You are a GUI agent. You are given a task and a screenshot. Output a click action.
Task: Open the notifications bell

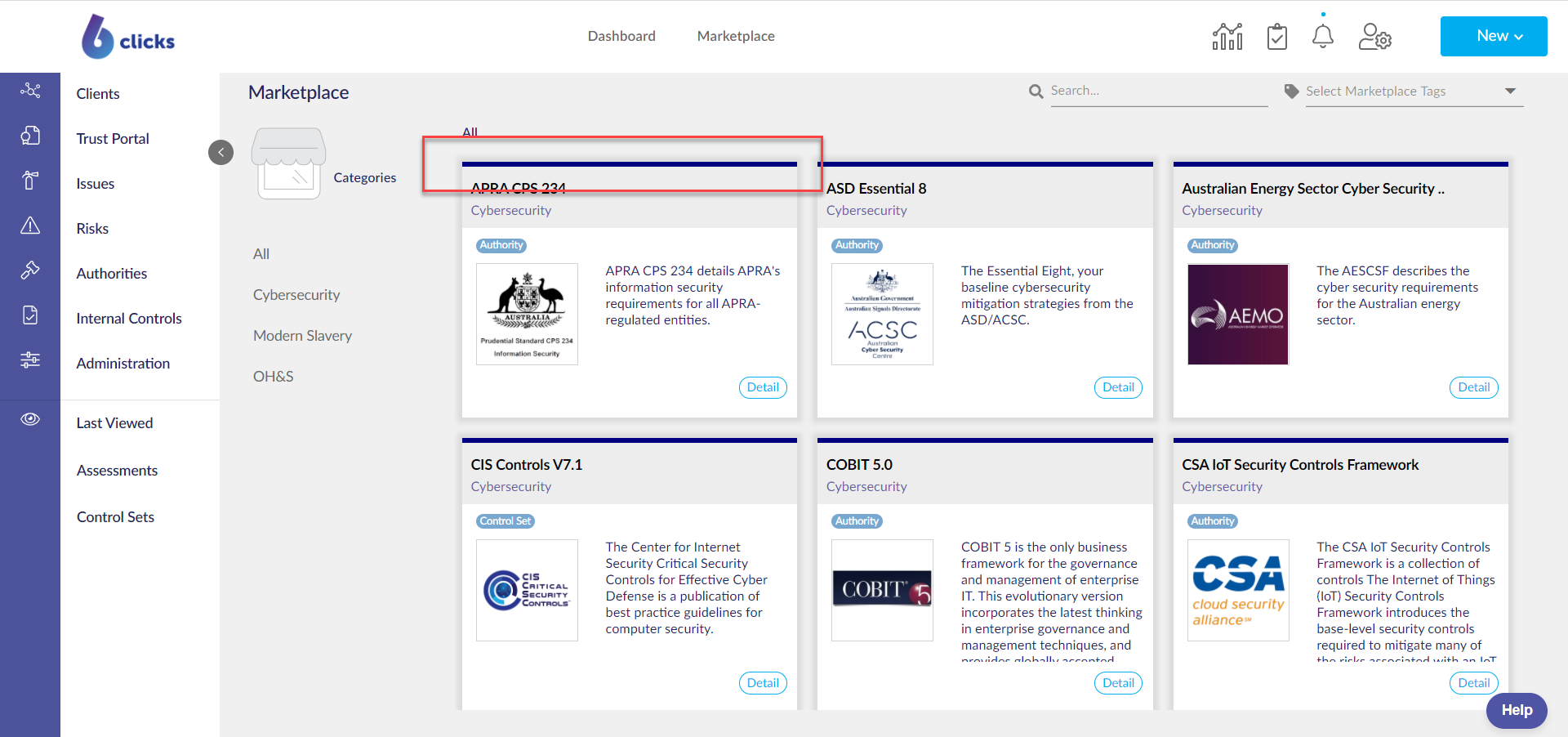(1323, 37)
